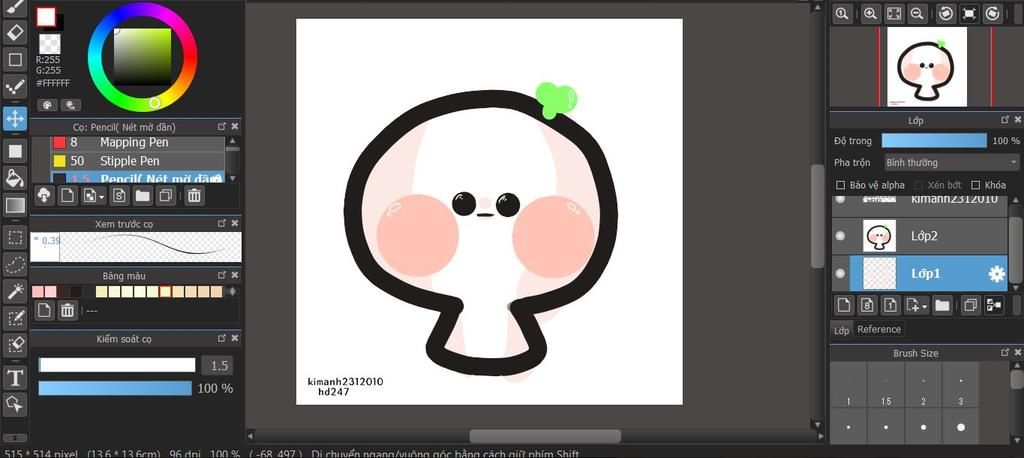This screenshot has width=1024, height=458.
Task: Click the brush opacity blue slider
Action: pos(115,388)
